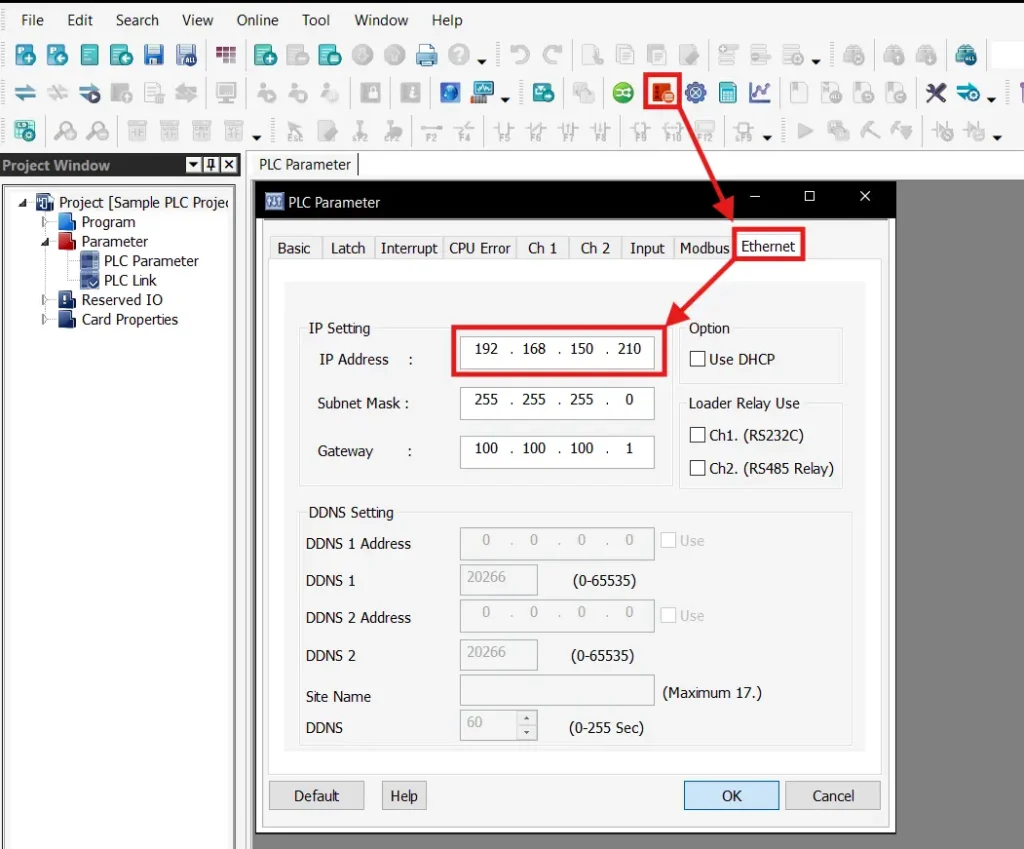
Task: Expand the Reserved IO tree node
Action: point(44,299)
